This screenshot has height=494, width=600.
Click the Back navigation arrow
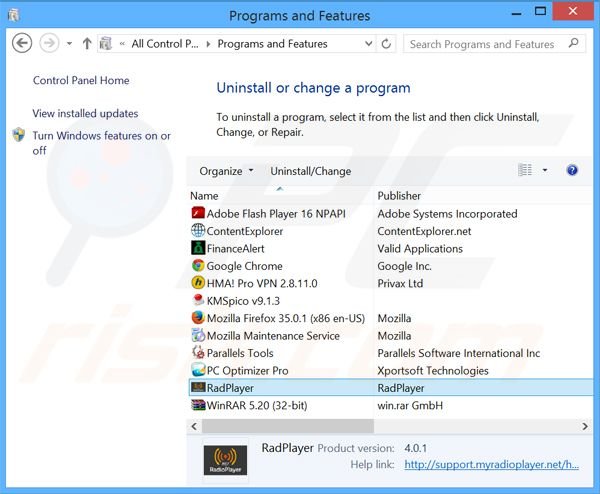22,43
